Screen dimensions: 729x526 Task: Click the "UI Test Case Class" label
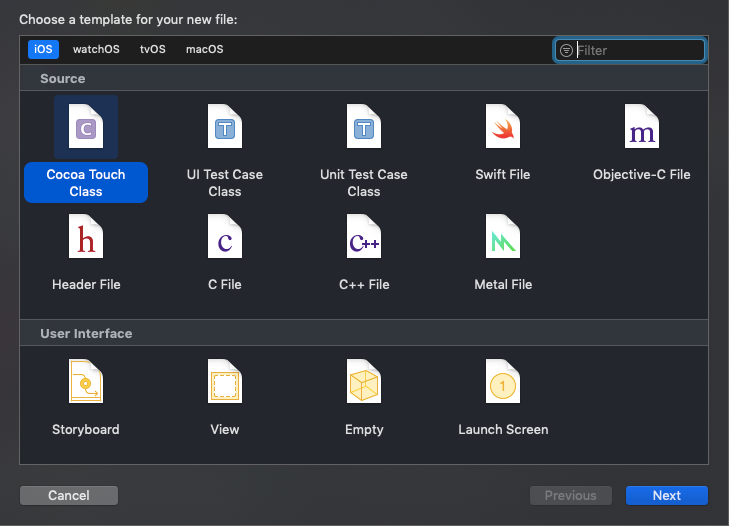225,183
